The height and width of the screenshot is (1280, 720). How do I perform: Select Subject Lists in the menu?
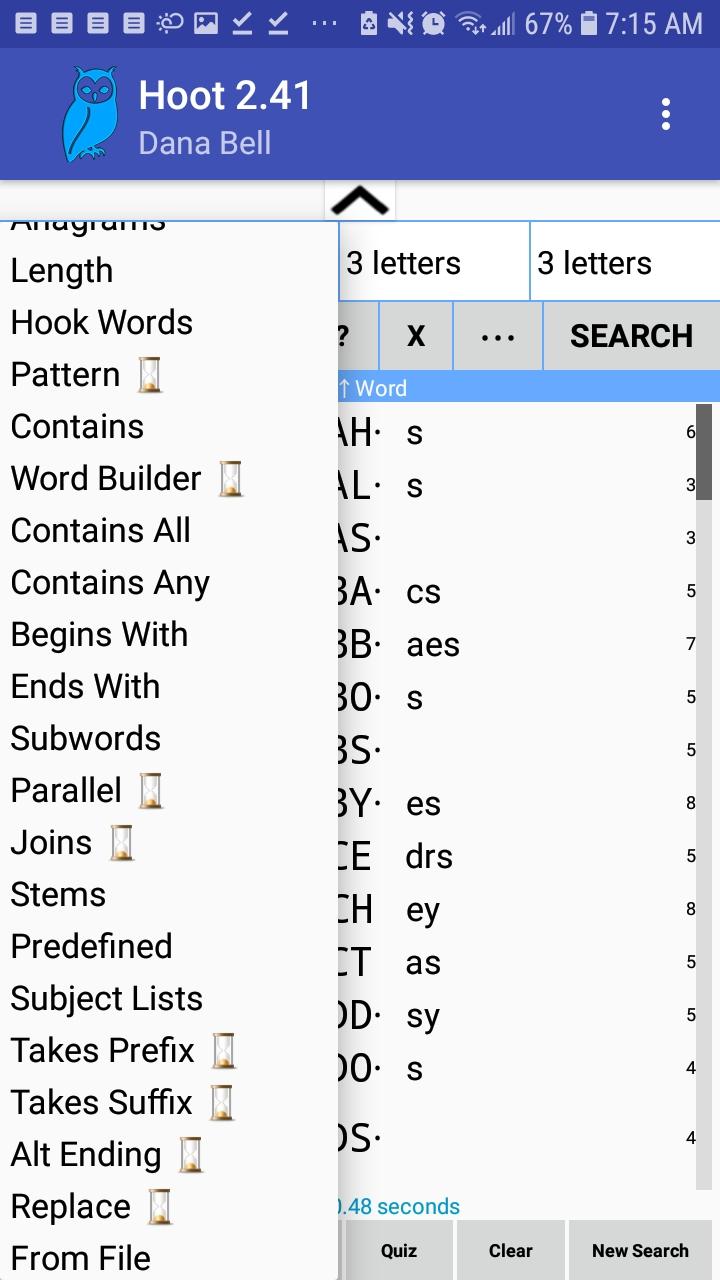click(107, 999)
